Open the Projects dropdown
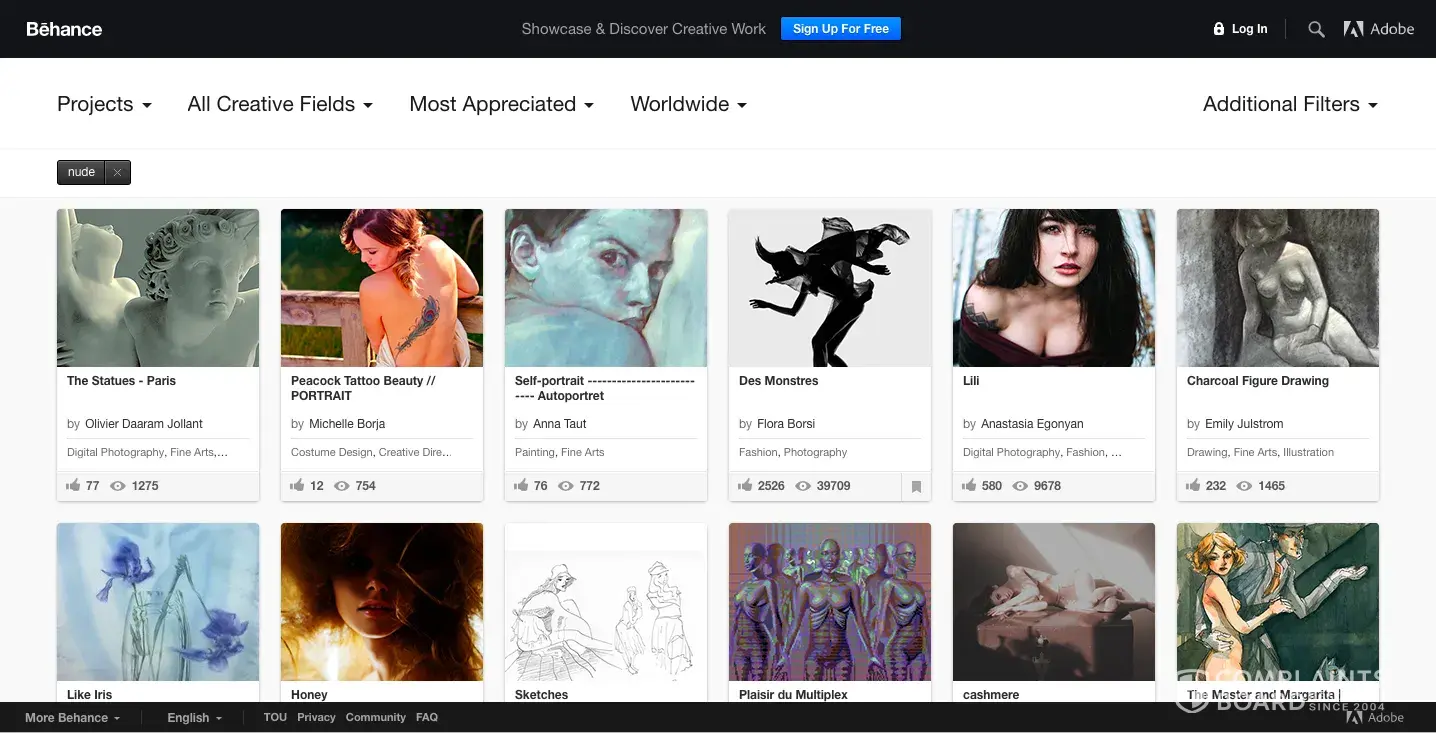Image resolution: width=1436 pixels, height=733 pixels. tap(104, 104)
